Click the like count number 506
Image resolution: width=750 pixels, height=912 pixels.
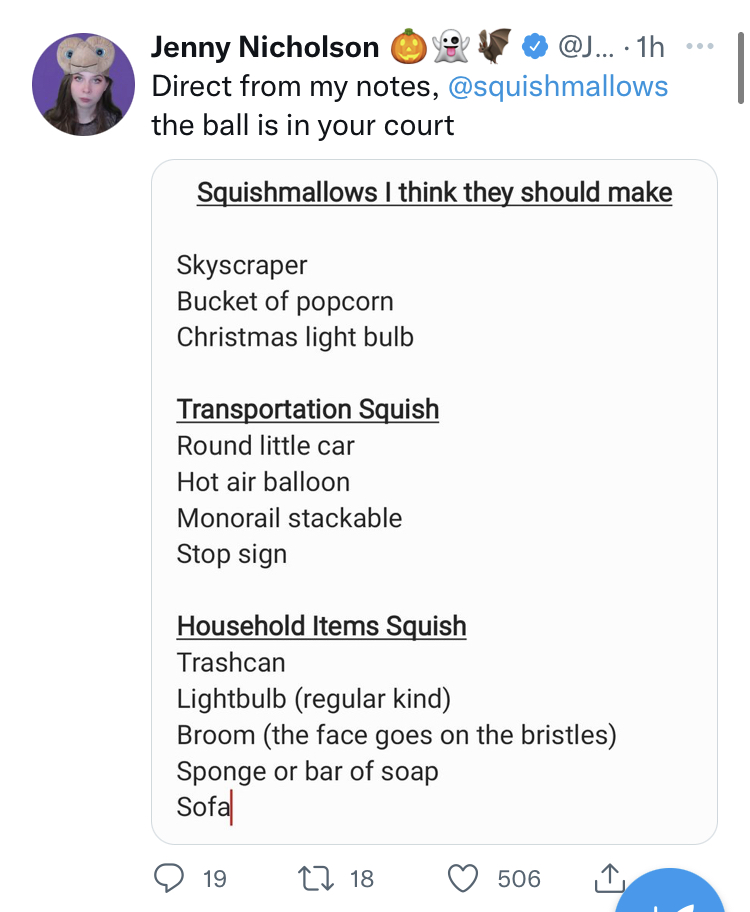point(519,879)
